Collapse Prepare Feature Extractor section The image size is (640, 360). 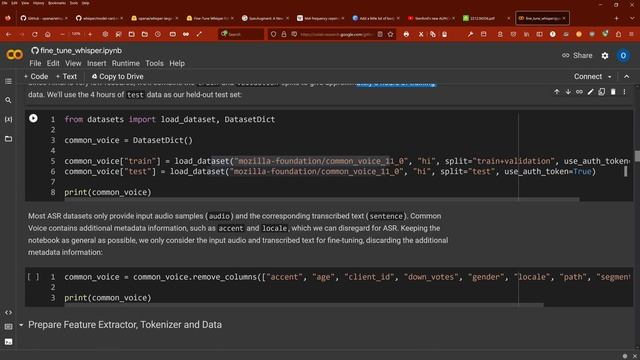pos(21,325)
